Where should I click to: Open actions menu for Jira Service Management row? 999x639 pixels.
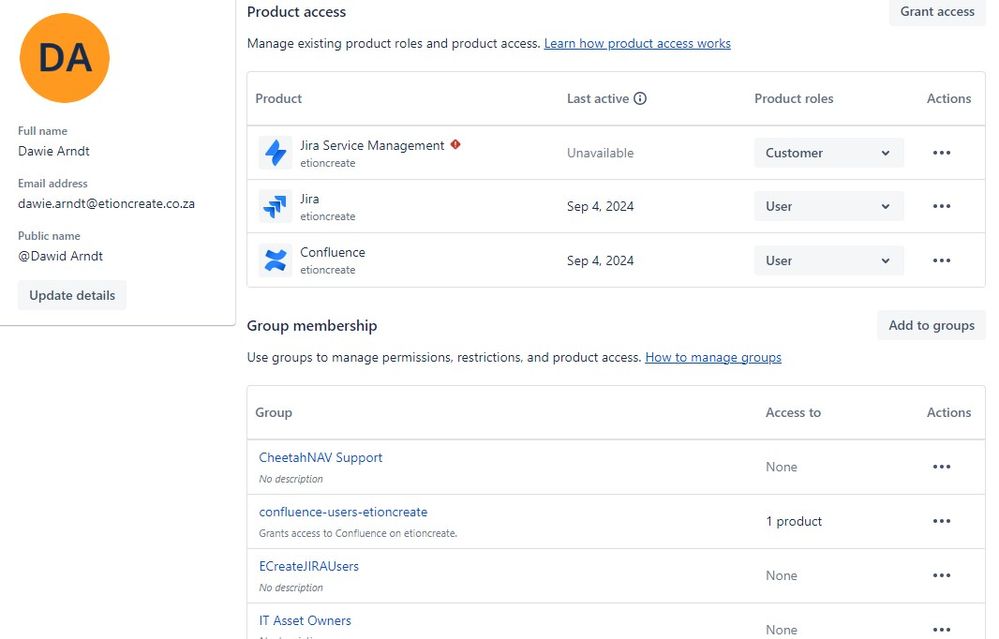[941, 153]
